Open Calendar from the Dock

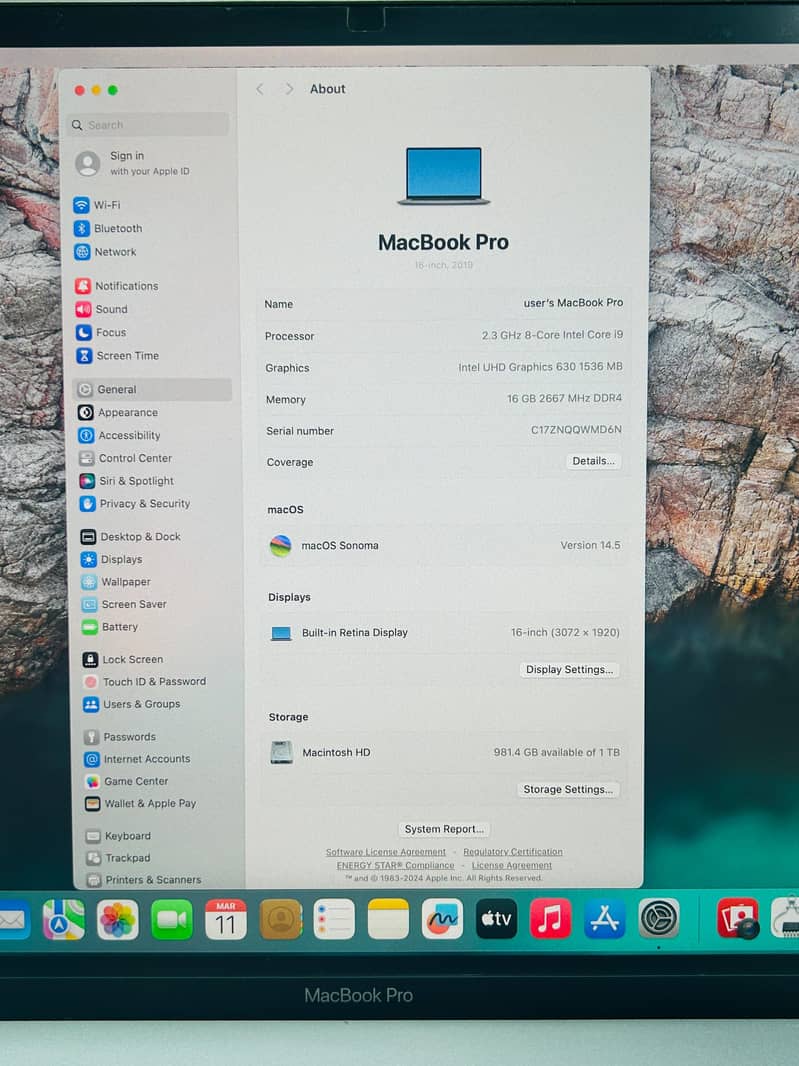[x=226, y=919]
